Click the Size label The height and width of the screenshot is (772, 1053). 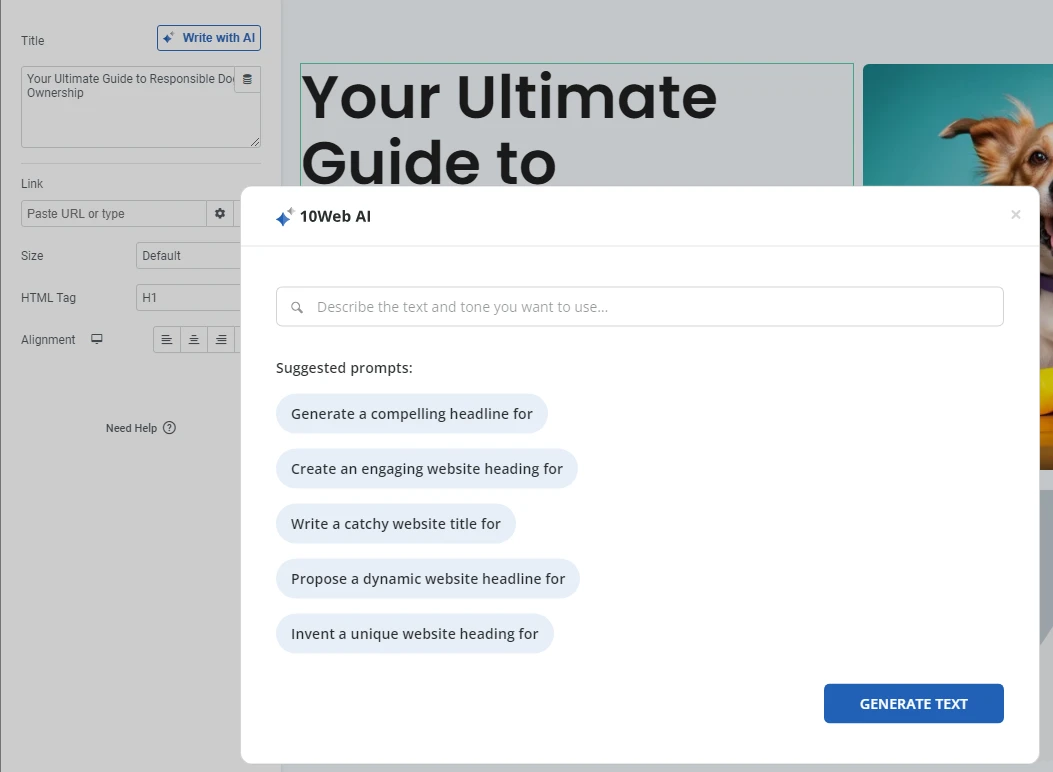(32, 256)
